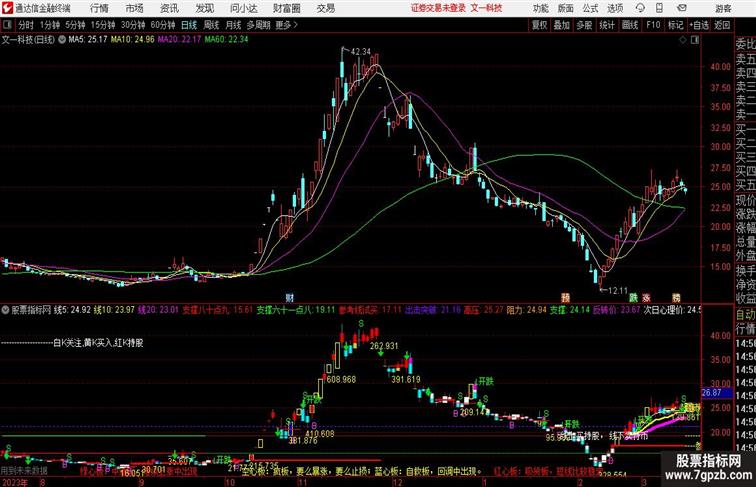Screen dimensions: 756x487
Task: Open the 功能 menu
Action: (540, 8)
